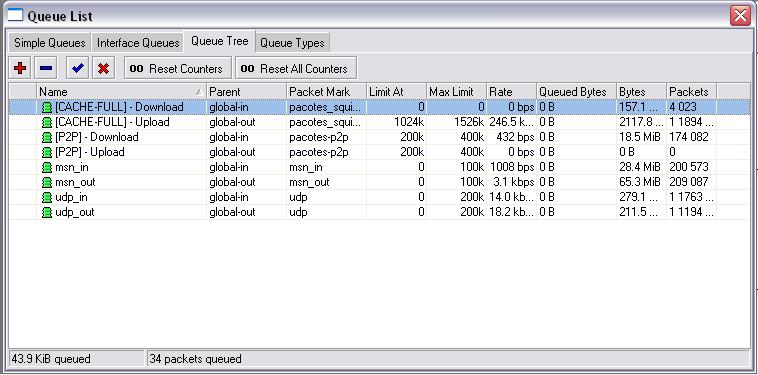The width and height of the screenshot is (758, 375).
Task: Click the Queue List window title icon
Action: pyautogui.click(x=15, y=15)
